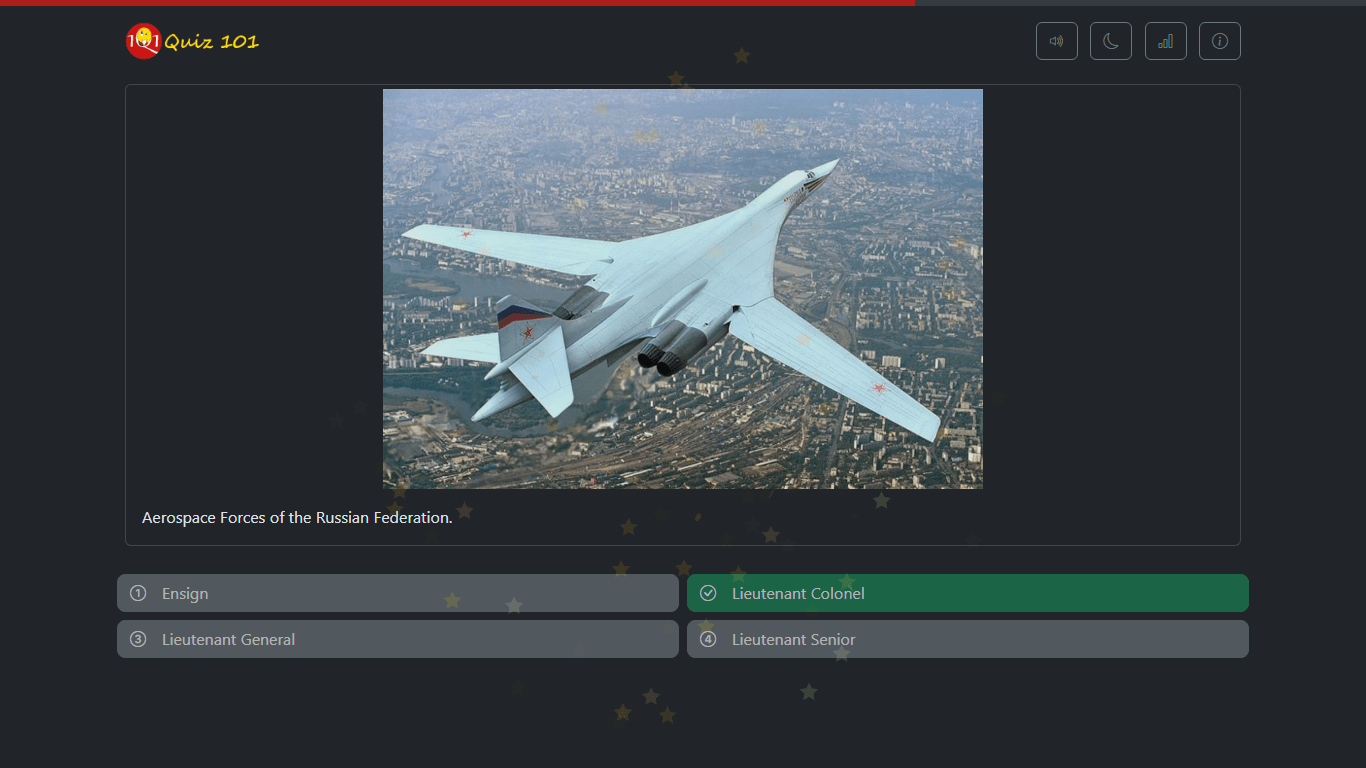Choose Lieutenant Senior as your answer
Viewport: 1366px width, 768px height.
(967, 639)
